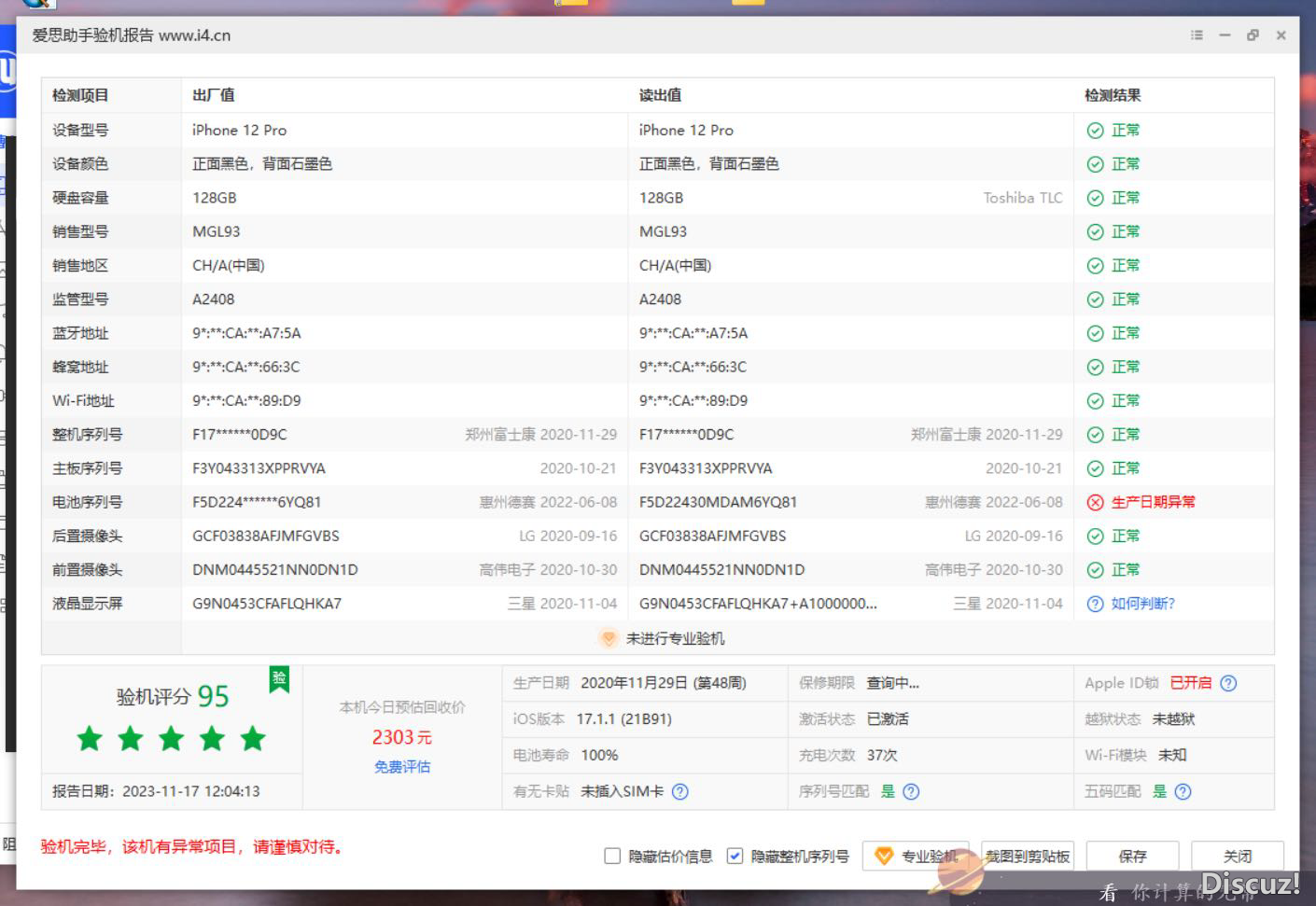Screen dimensions: 1316x906
Task: Click the 充电次数 37次 value
Action: (x=882, y=755)
